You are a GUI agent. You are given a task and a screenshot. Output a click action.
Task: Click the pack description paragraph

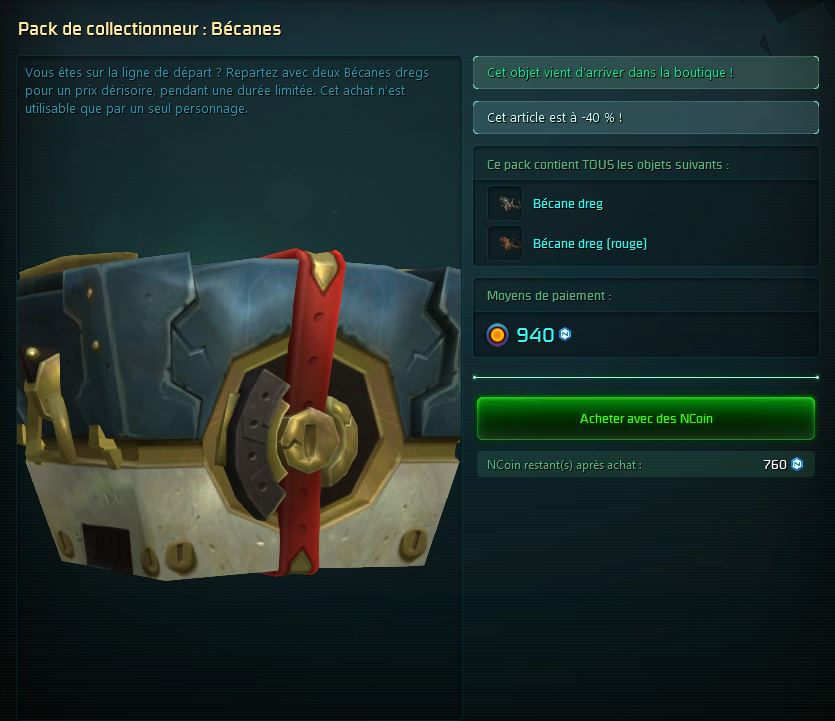click(227, 91)
